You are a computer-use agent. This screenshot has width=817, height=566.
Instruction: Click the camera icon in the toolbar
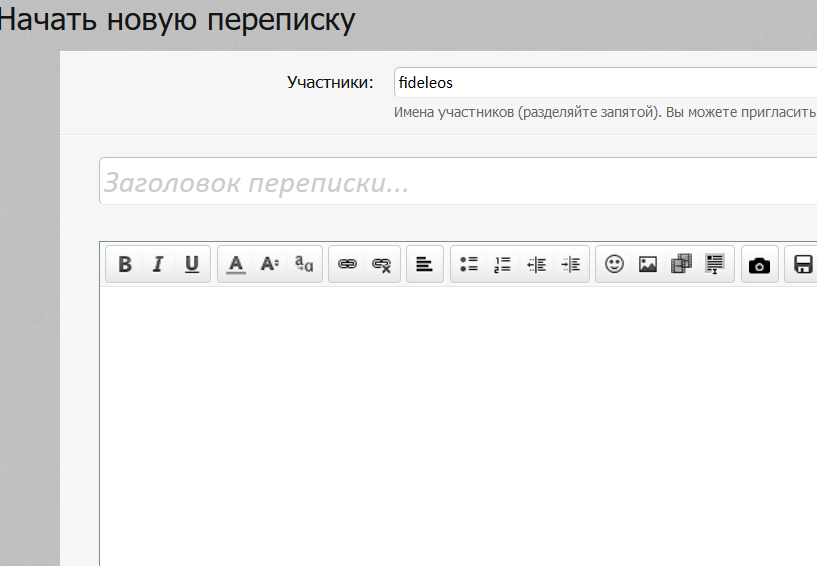click(759, 265)
